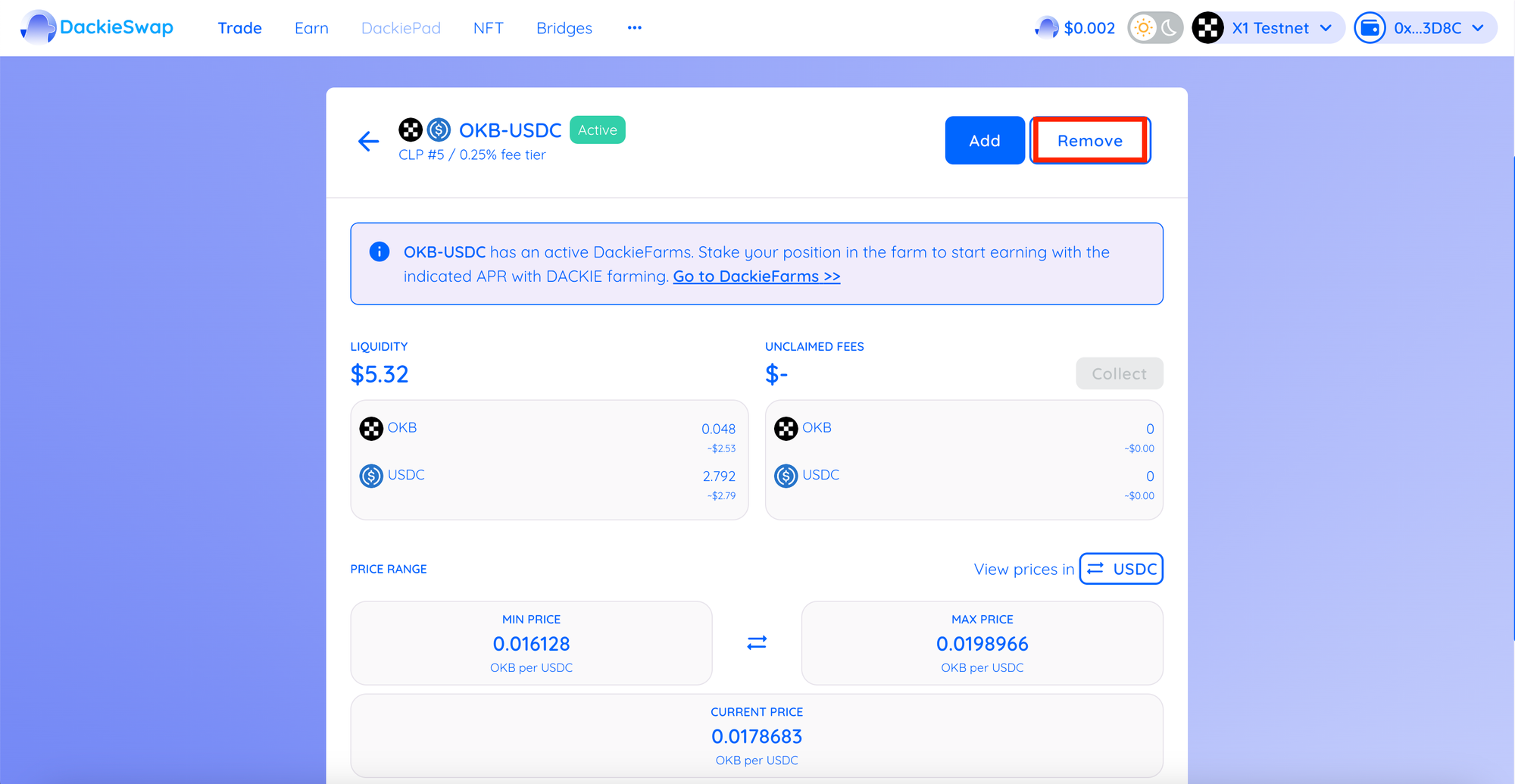Follow the Go to DackieFarms link
The height and width of the screenshot is (784, 1515).
tap(757, 276)
